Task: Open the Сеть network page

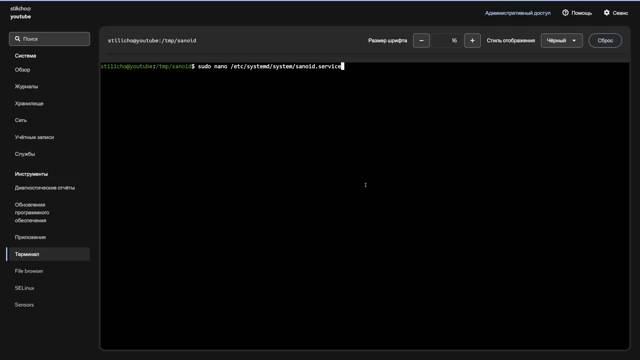Action: [x=21, y=120]
